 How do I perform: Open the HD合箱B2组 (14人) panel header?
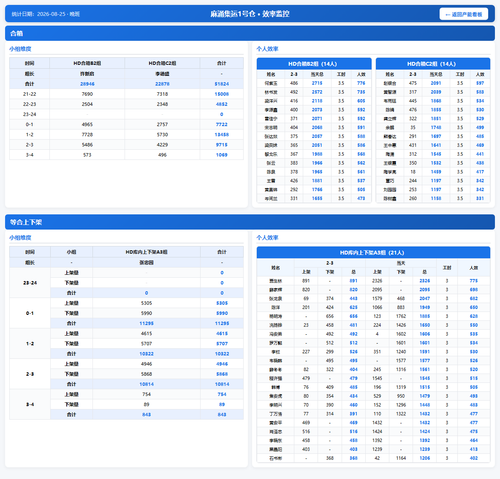pos(314,64)
